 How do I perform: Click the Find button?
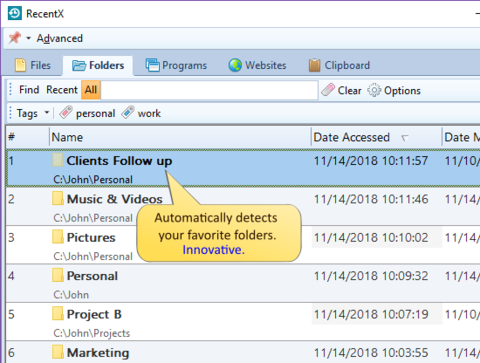click(29, 90)
